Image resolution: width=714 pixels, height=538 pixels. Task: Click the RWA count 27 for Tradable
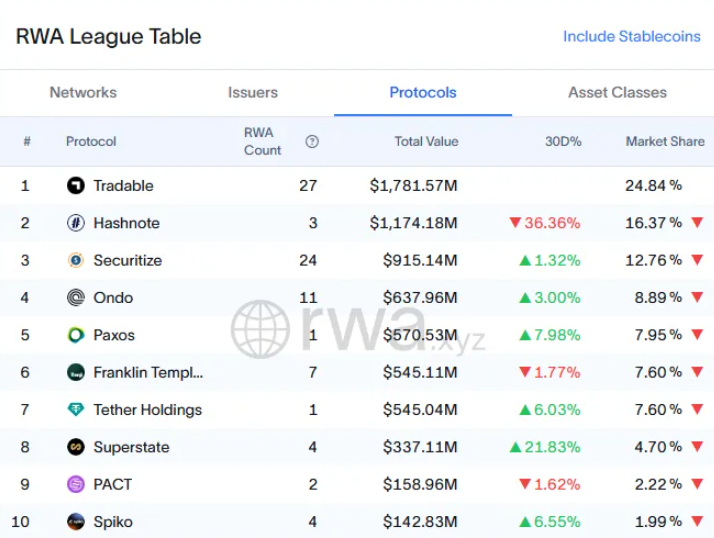pyautogui.click(x=308, y=185)
